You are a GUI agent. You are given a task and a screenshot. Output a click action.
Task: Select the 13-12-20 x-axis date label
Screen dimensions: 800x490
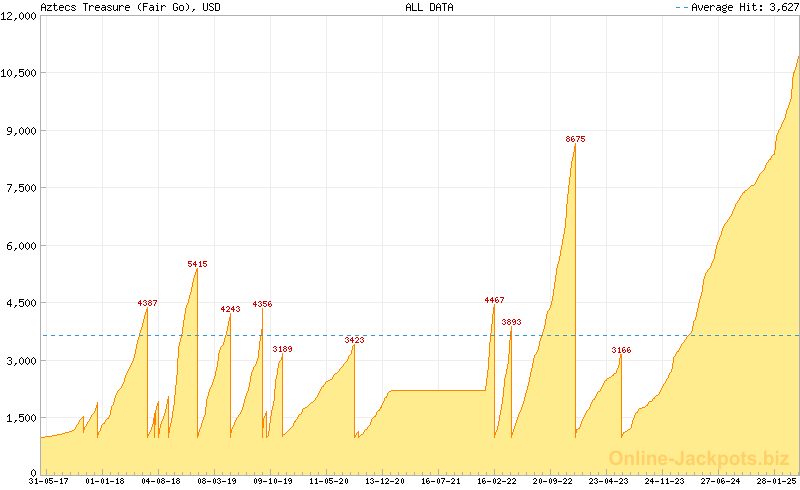(385, 481)
